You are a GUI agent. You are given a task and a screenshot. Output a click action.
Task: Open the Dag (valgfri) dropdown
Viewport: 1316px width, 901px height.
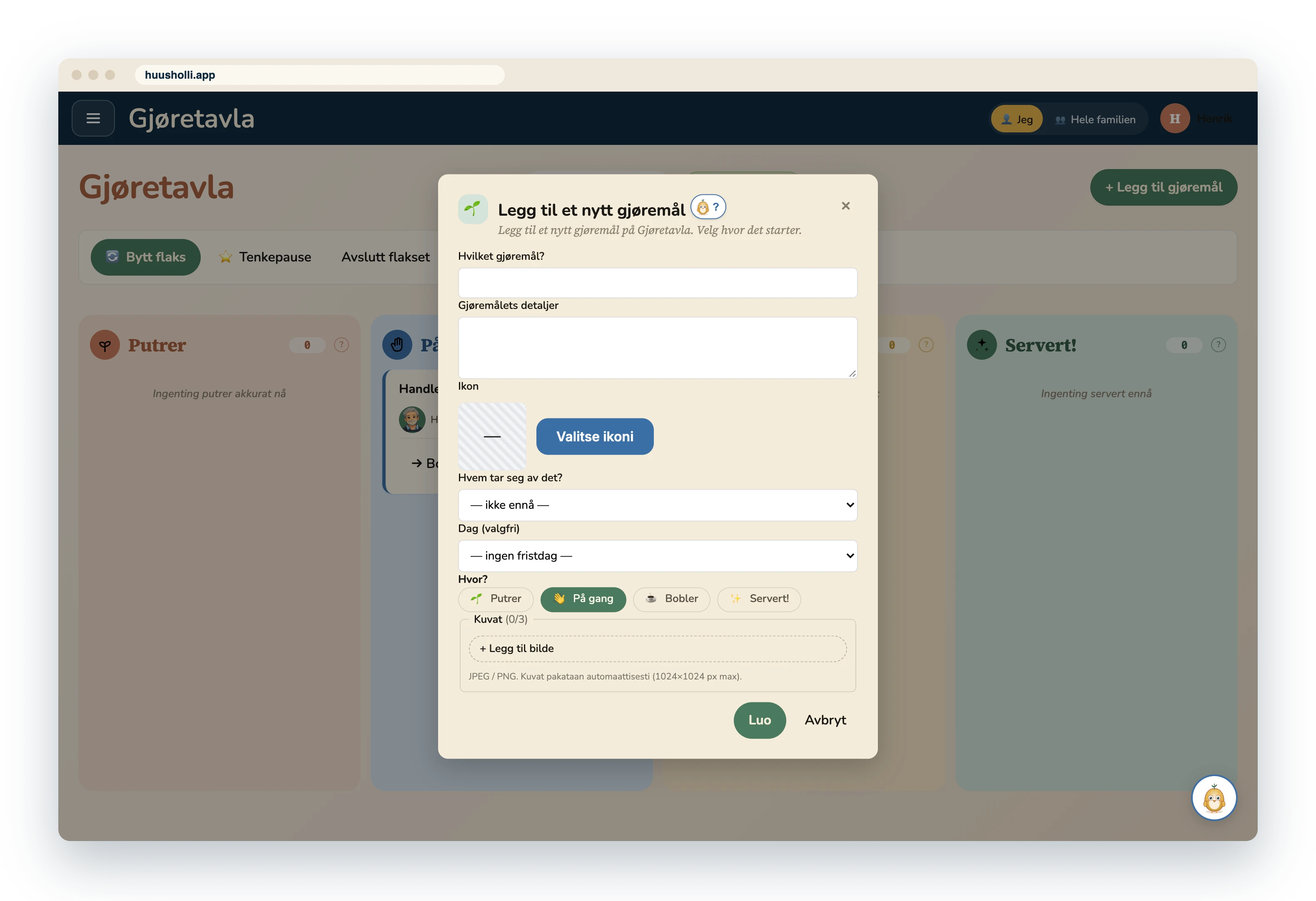pyautogui.click(x=658, y=556)
